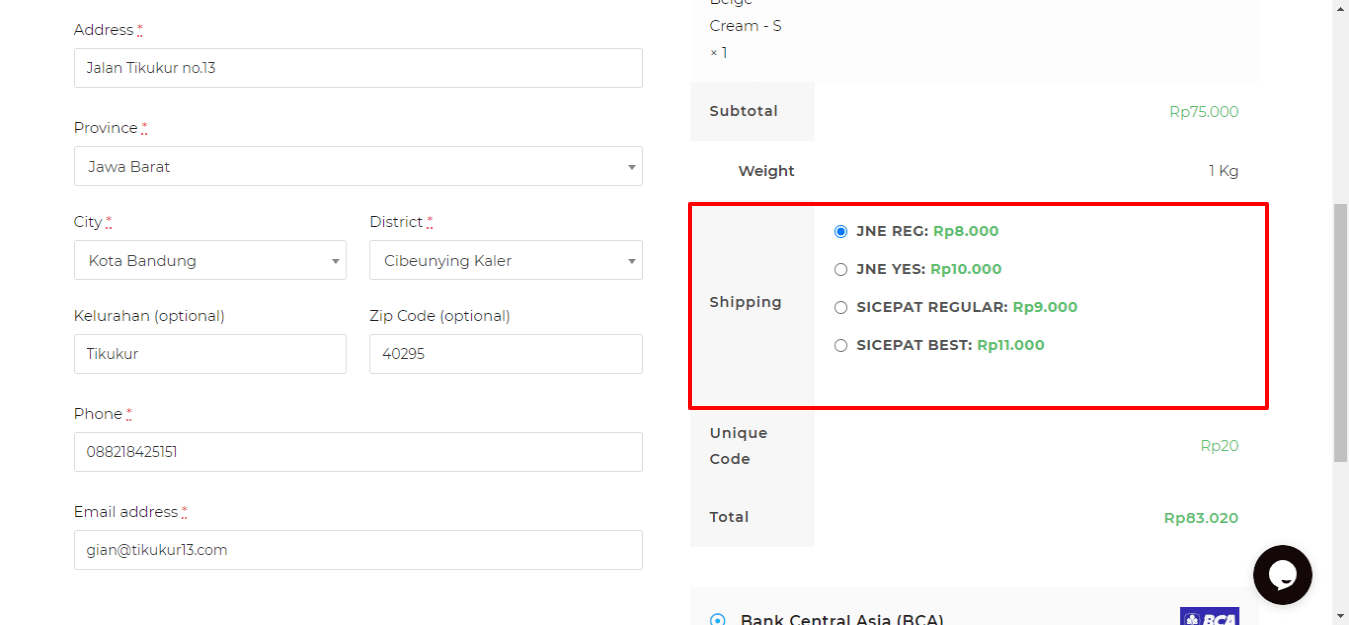1349x625 pixels.
Task: Click the Rp75.000 subtotal value
Action: coord(1204,112)
